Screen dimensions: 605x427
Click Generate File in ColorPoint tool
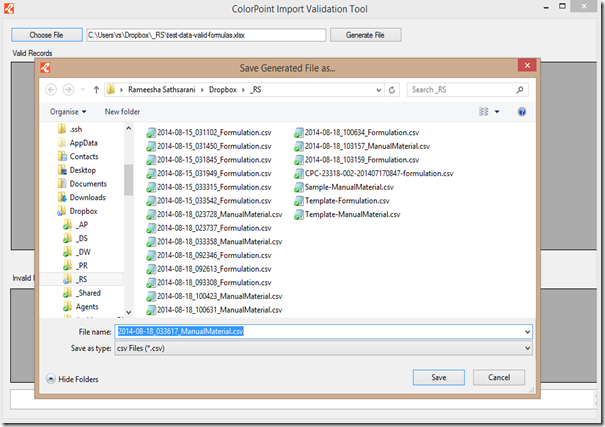coord(365,35)
